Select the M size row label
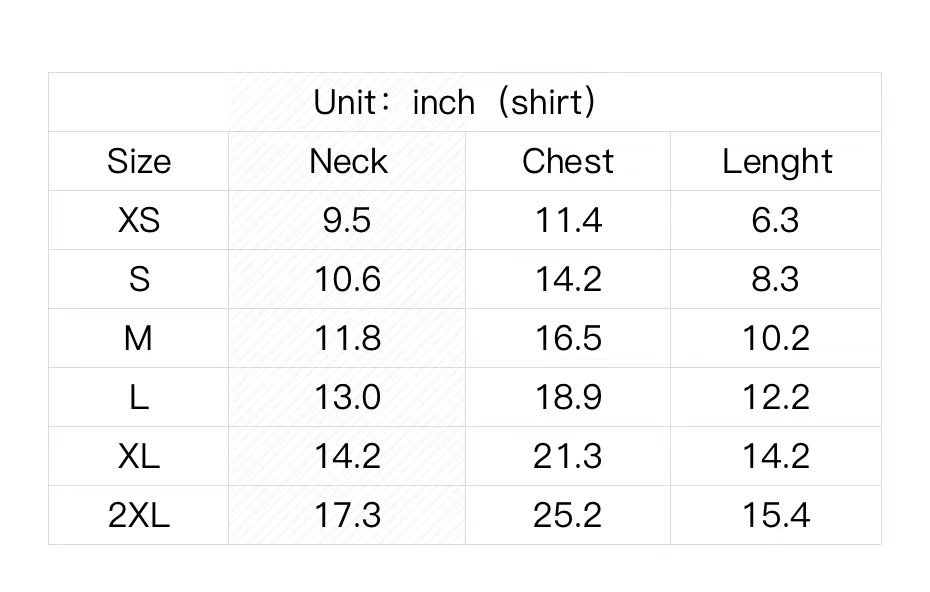930x592 pixels. [139, 338]
